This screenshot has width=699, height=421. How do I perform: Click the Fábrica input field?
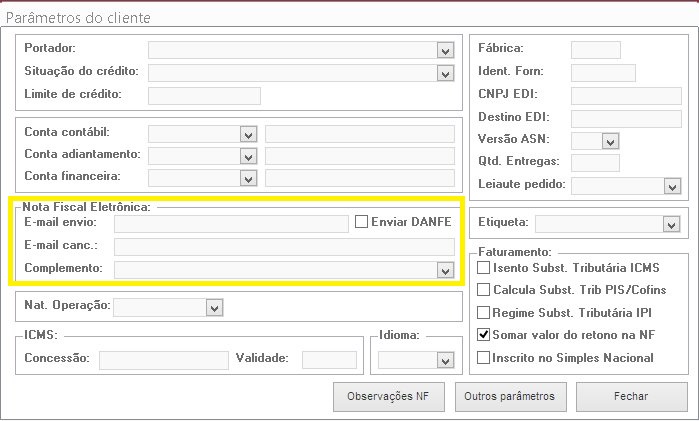click(x=596, y=50)
